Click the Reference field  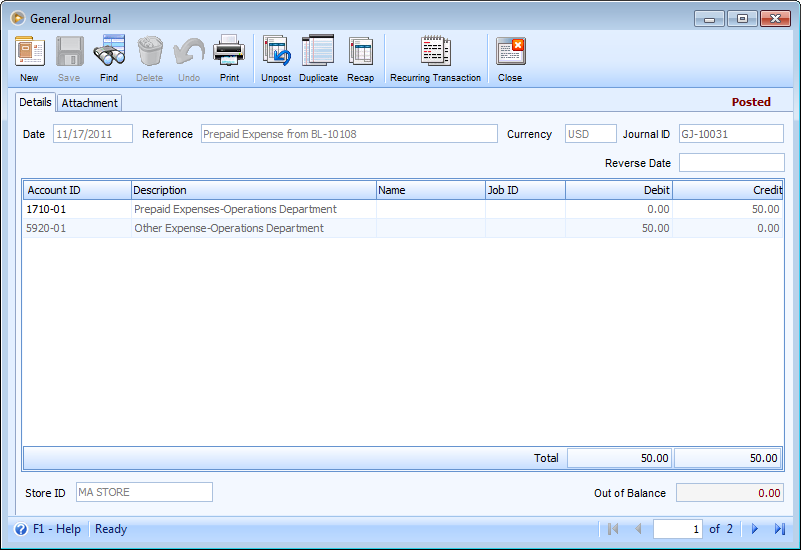pos(349,134)
